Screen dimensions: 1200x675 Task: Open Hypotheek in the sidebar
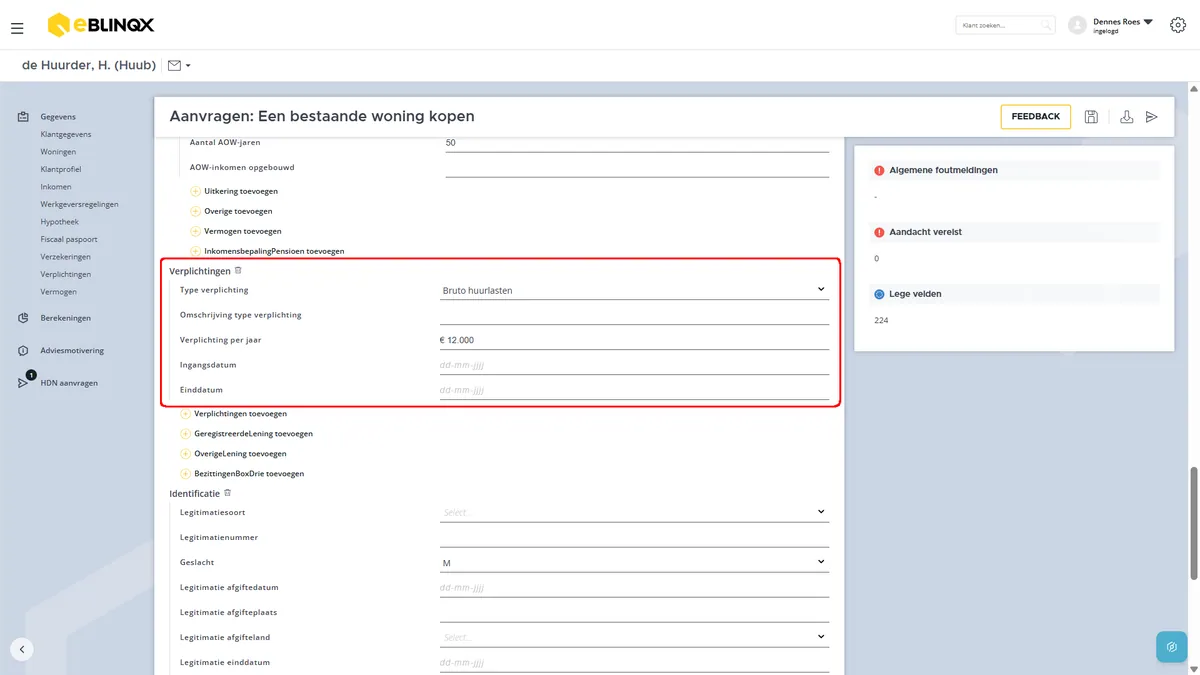pyautogui.click(x=59, y=222)
